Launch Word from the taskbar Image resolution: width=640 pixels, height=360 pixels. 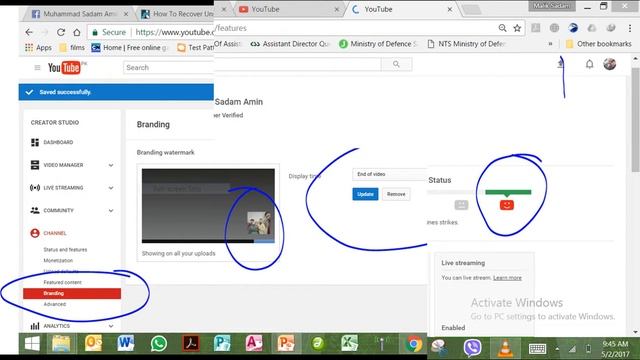point(125,344)
